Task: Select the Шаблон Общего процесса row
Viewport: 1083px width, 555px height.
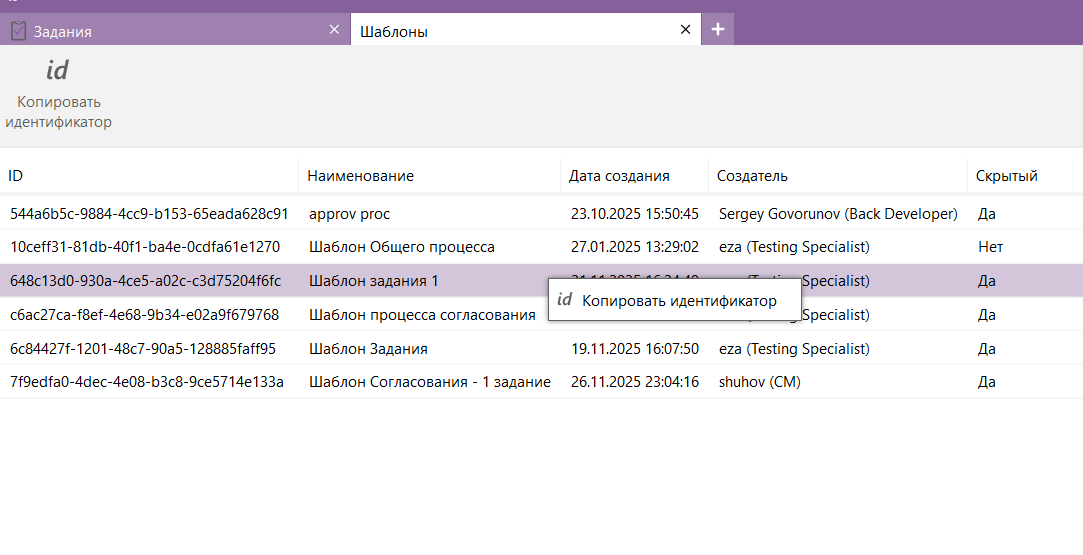Action: point(401,247)
